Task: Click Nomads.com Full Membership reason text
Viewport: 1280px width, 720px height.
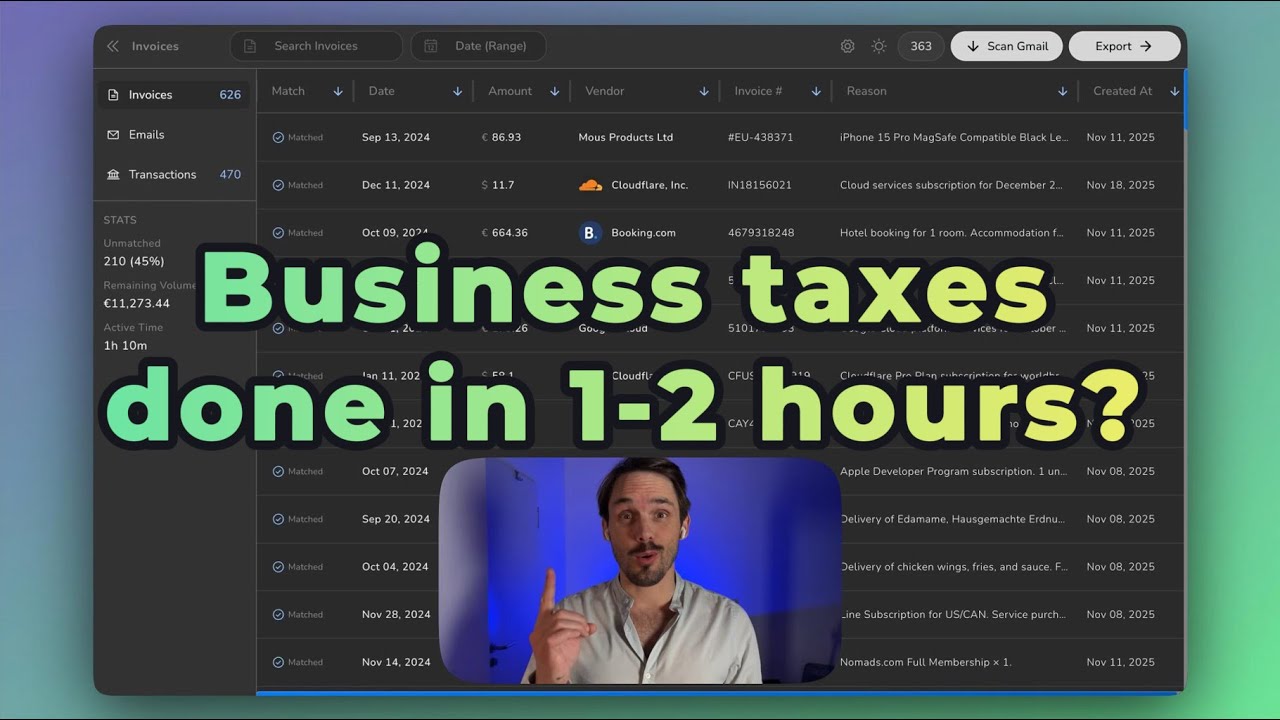Action: 926,662
